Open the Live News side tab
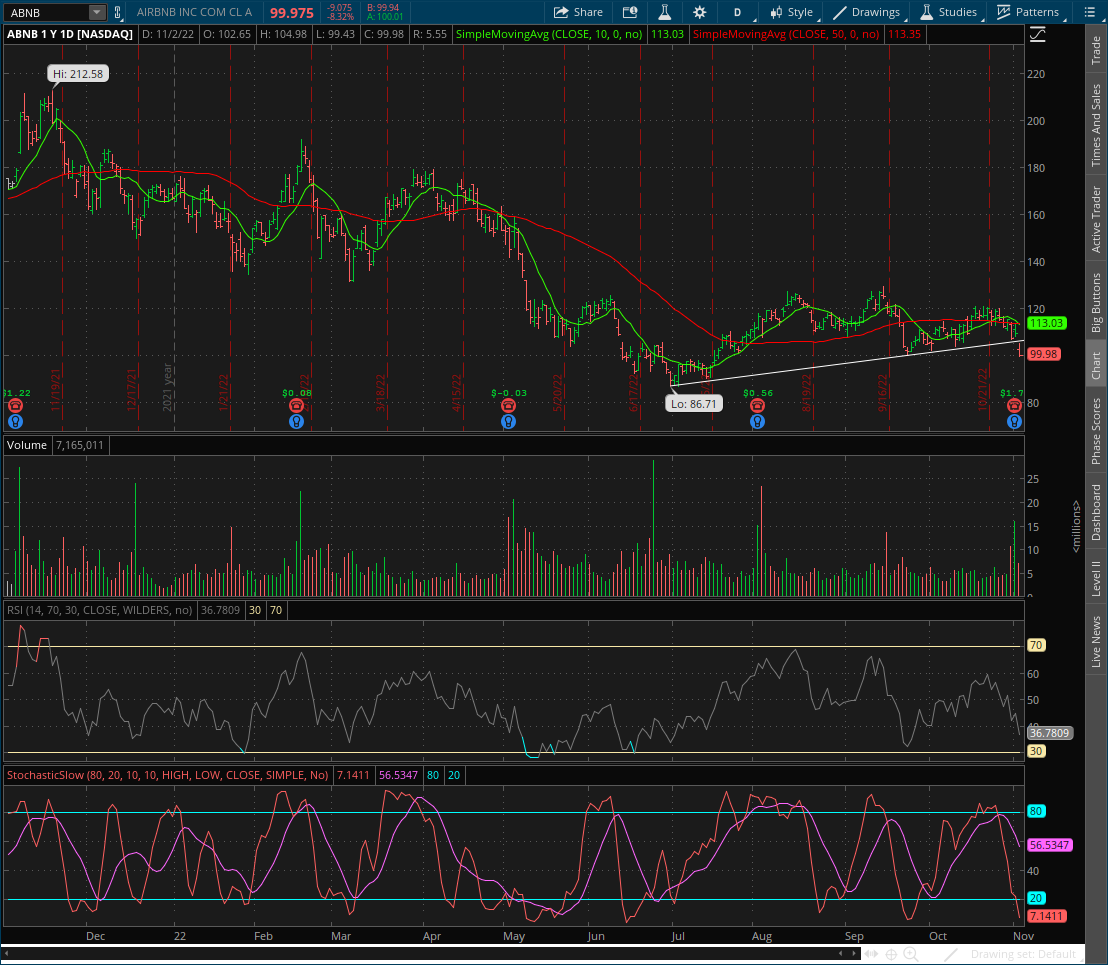The image size is (1108, 965). tap(1096, 641)
